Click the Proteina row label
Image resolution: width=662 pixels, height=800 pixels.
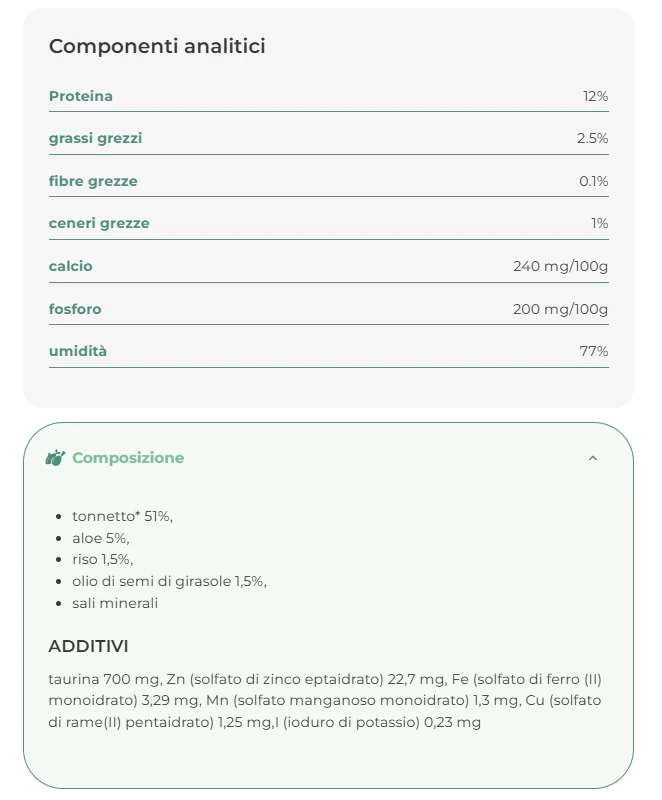point(80,96)
